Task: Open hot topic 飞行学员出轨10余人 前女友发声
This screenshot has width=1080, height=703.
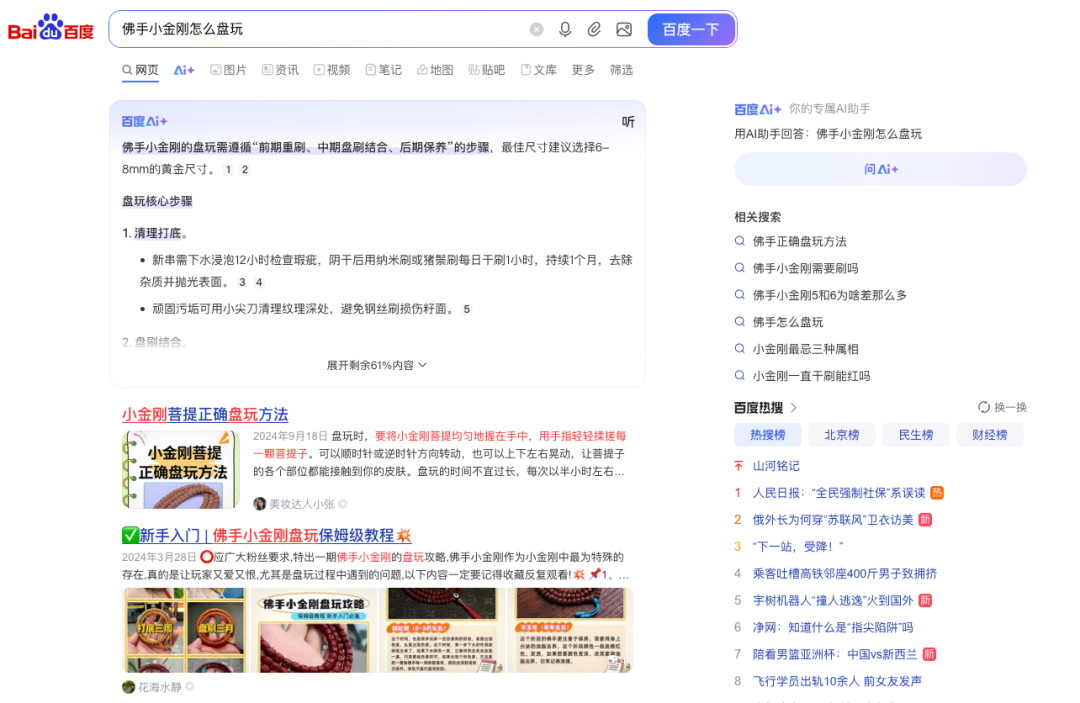Action: click(837, 681)
